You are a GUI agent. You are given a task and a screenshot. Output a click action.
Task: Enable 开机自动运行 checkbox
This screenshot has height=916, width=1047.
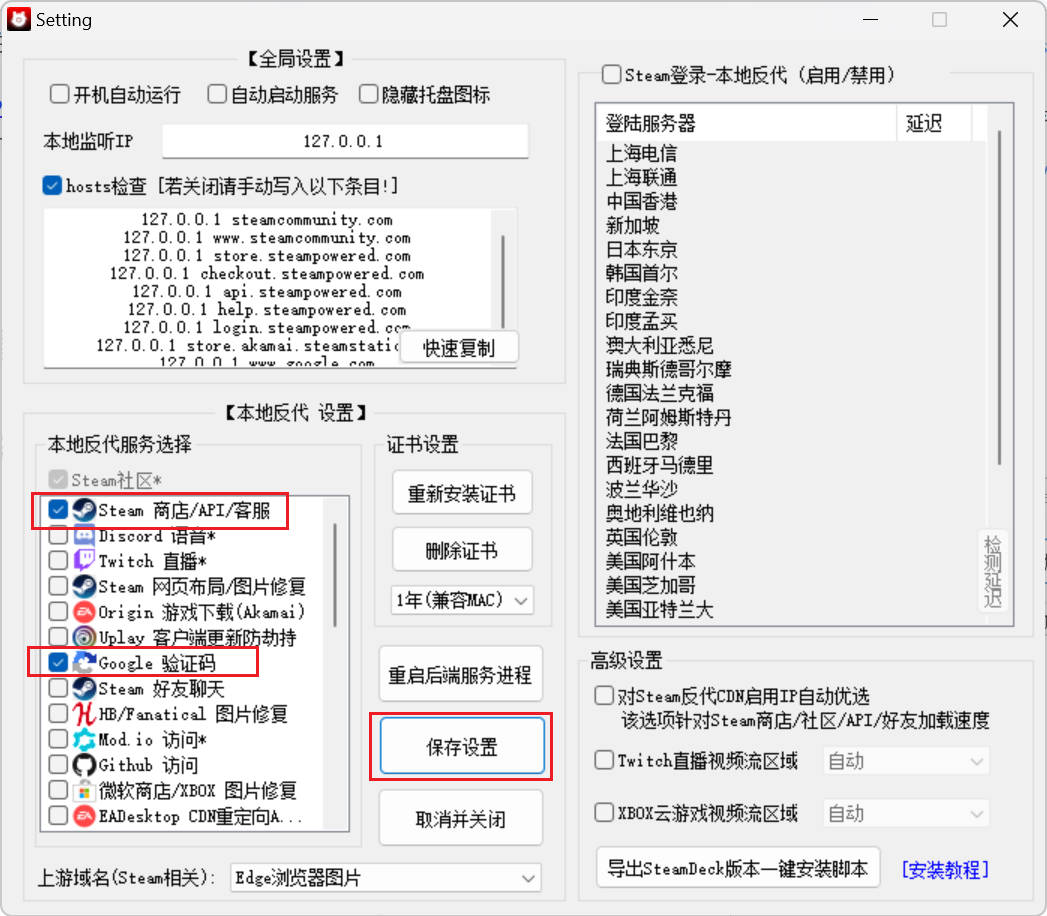59,93
